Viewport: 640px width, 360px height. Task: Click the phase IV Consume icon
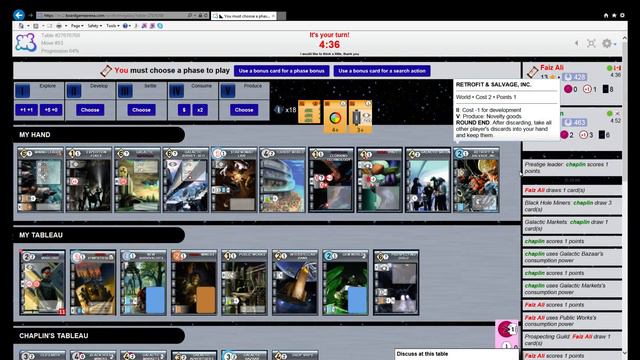click(x=177, y=90)
